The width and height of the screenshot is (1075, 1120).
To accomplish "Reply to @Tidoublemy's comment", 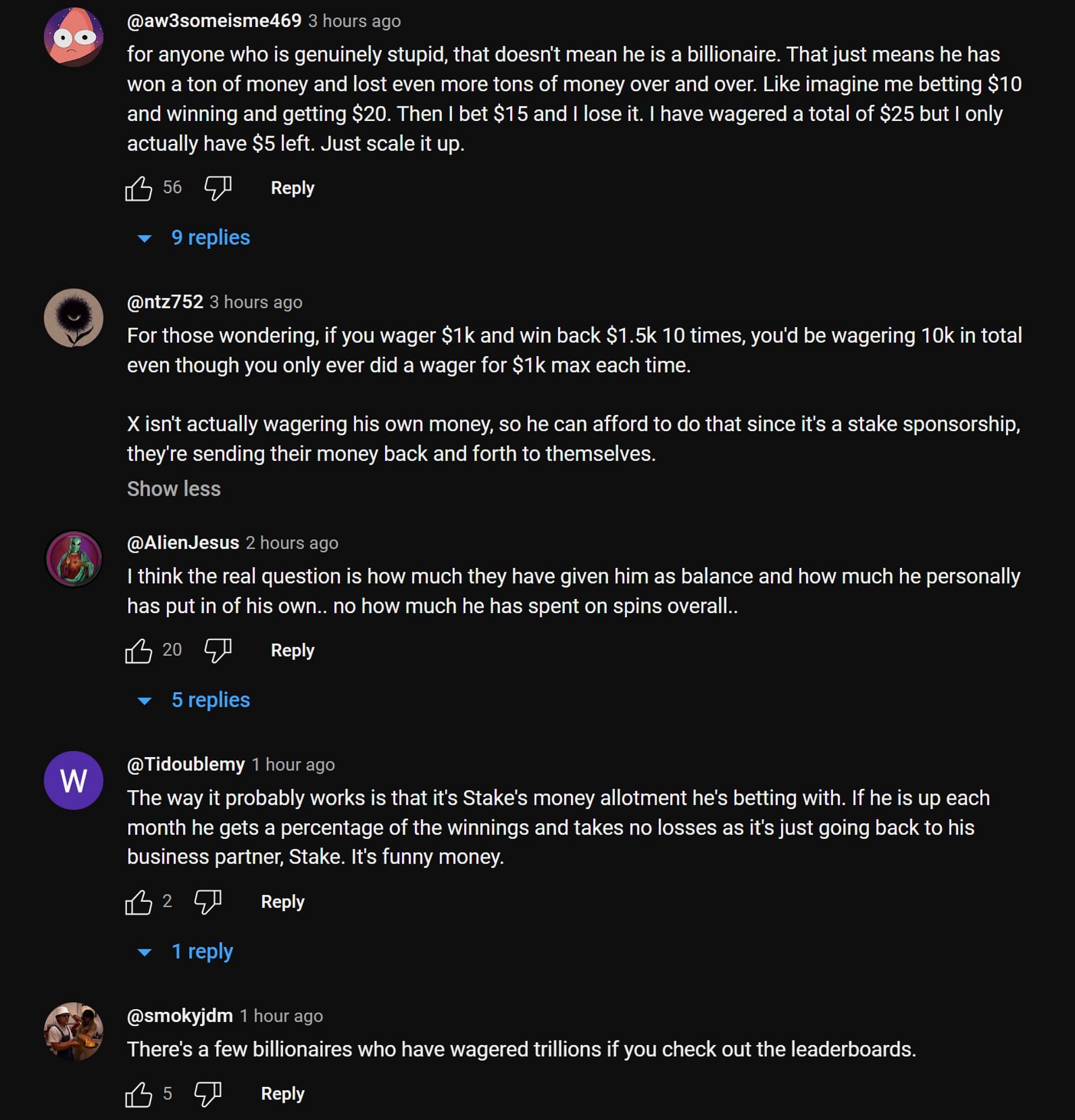I will coord(282,902).
